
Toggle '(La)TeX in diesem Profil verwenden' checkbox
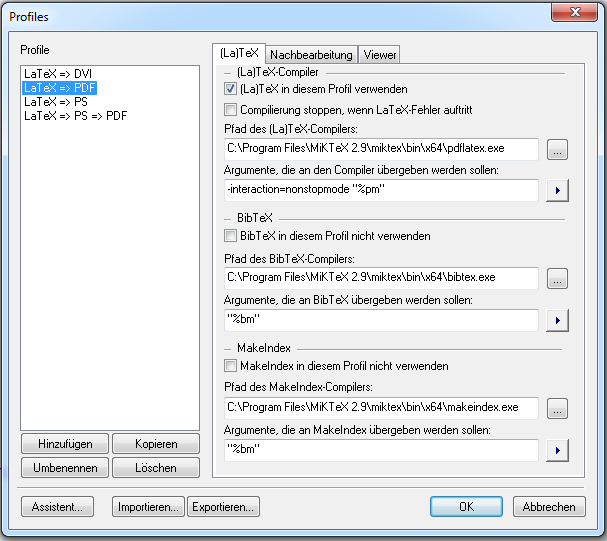click(x=232, y=89)
